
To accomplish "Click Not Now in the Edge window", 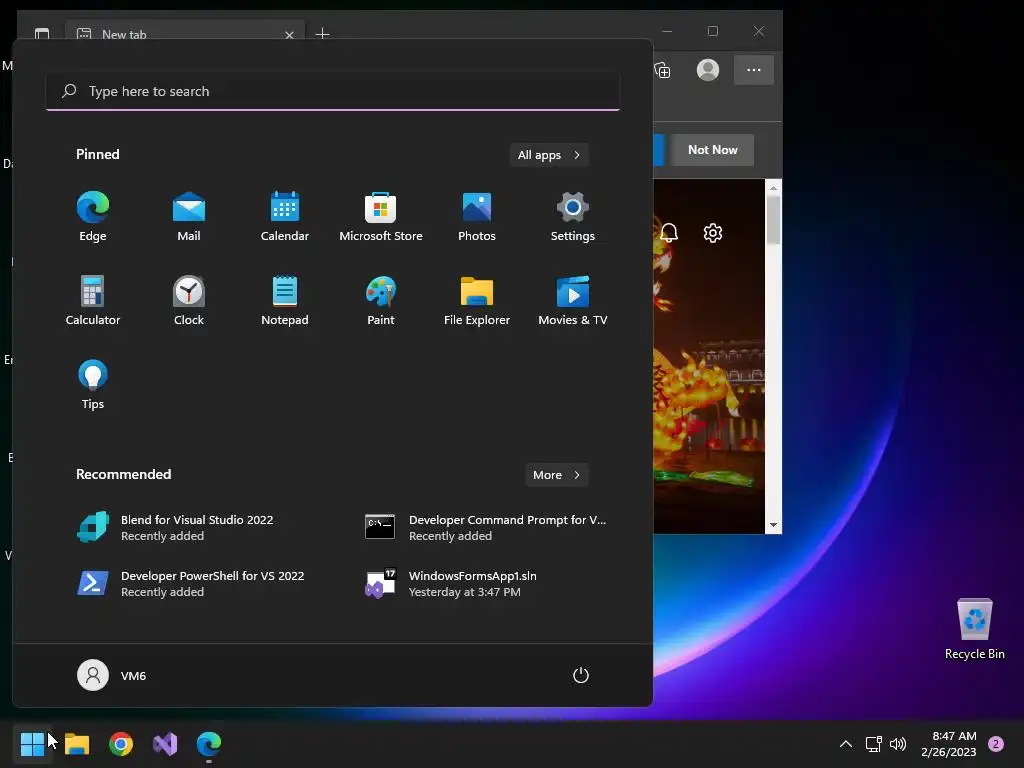I will coord(712,150).
